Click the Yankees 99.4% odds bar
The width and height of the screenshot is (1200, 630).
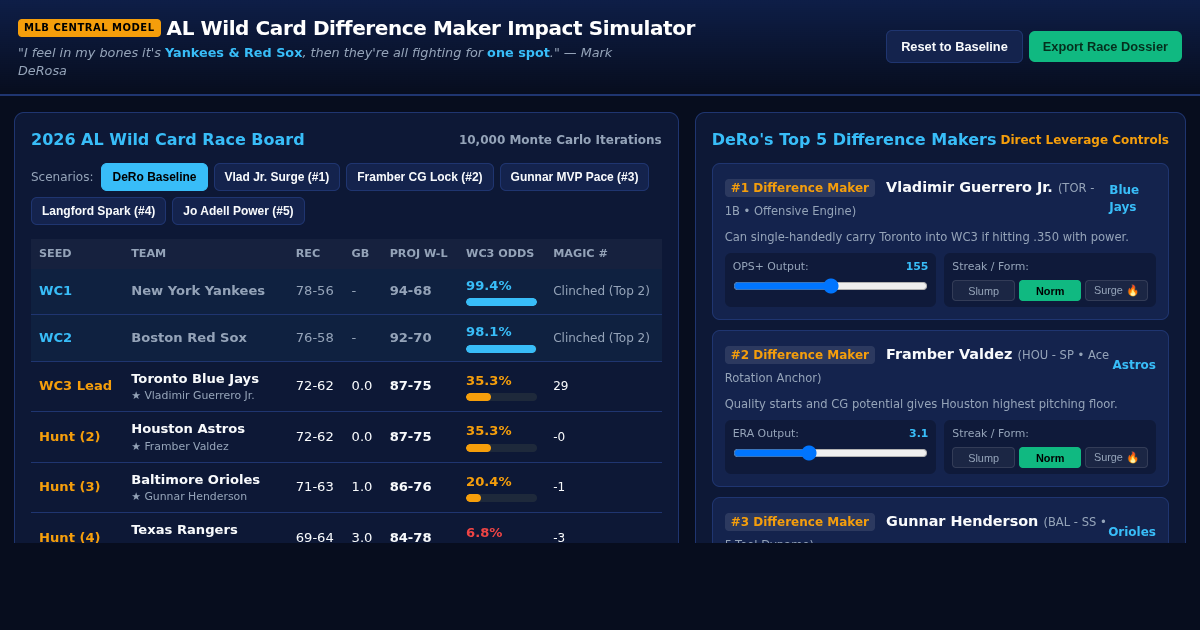click(x=501, y=302)
